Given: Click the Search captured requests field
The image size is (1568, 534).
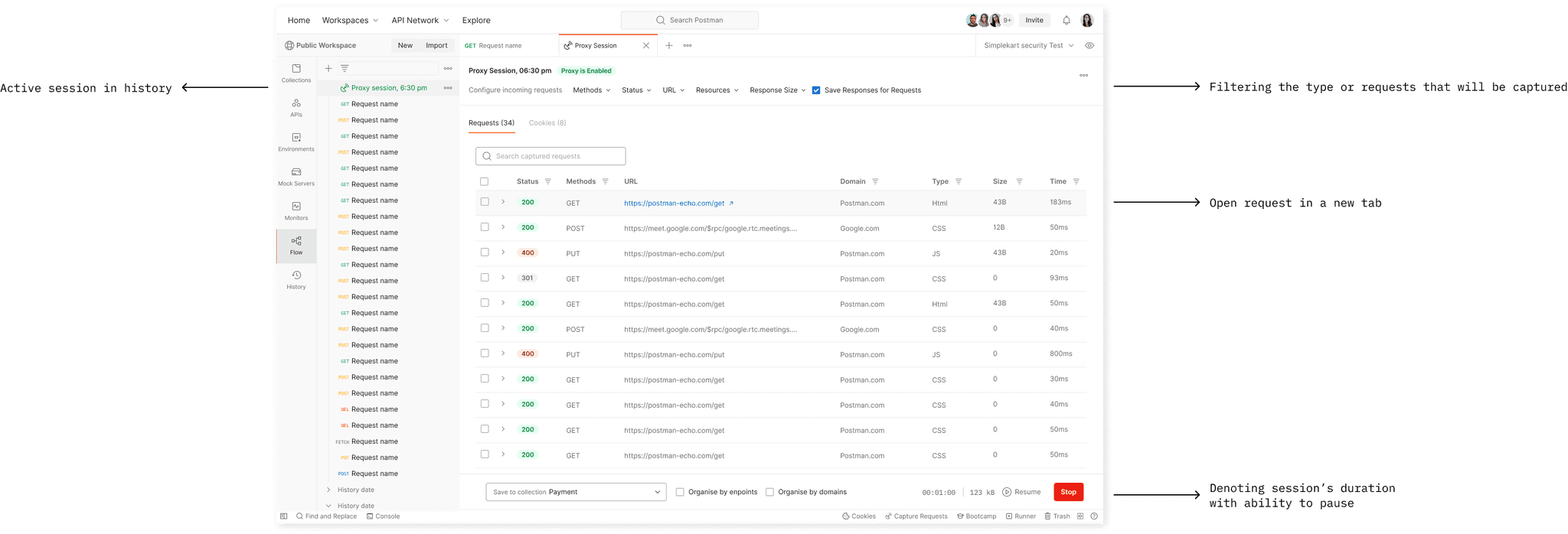Looking at the screenshot, I should pyautogui.click(x=550, y=156).
